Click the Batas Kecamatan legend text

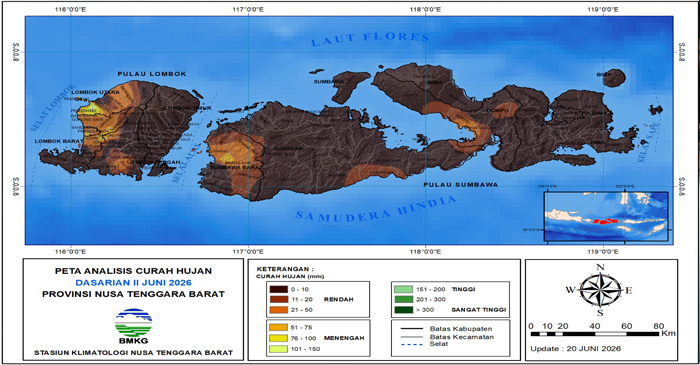click(462, 337)
